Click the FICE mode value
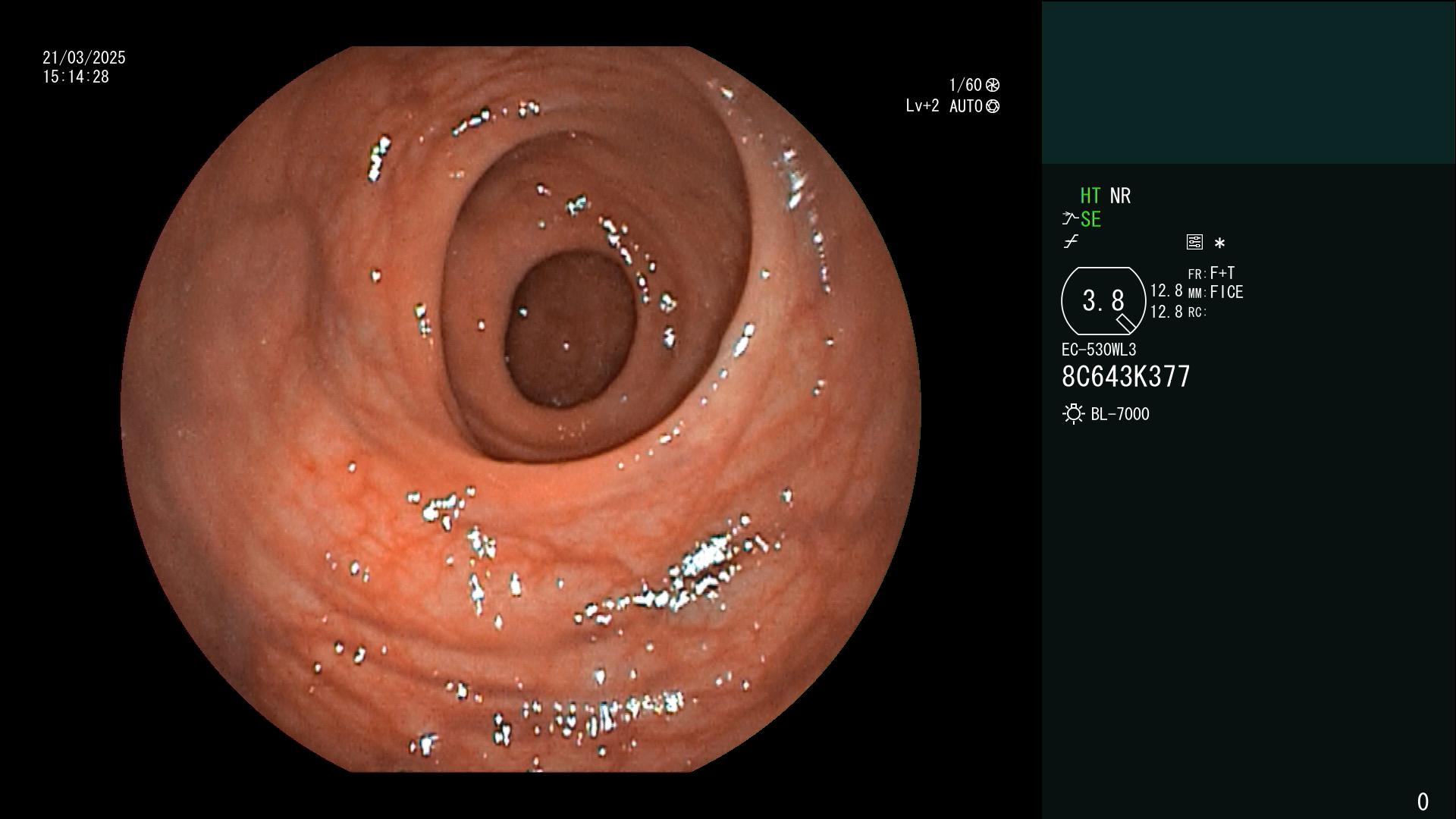This screenshot has height=819, width=1456. coord(1227,292)
